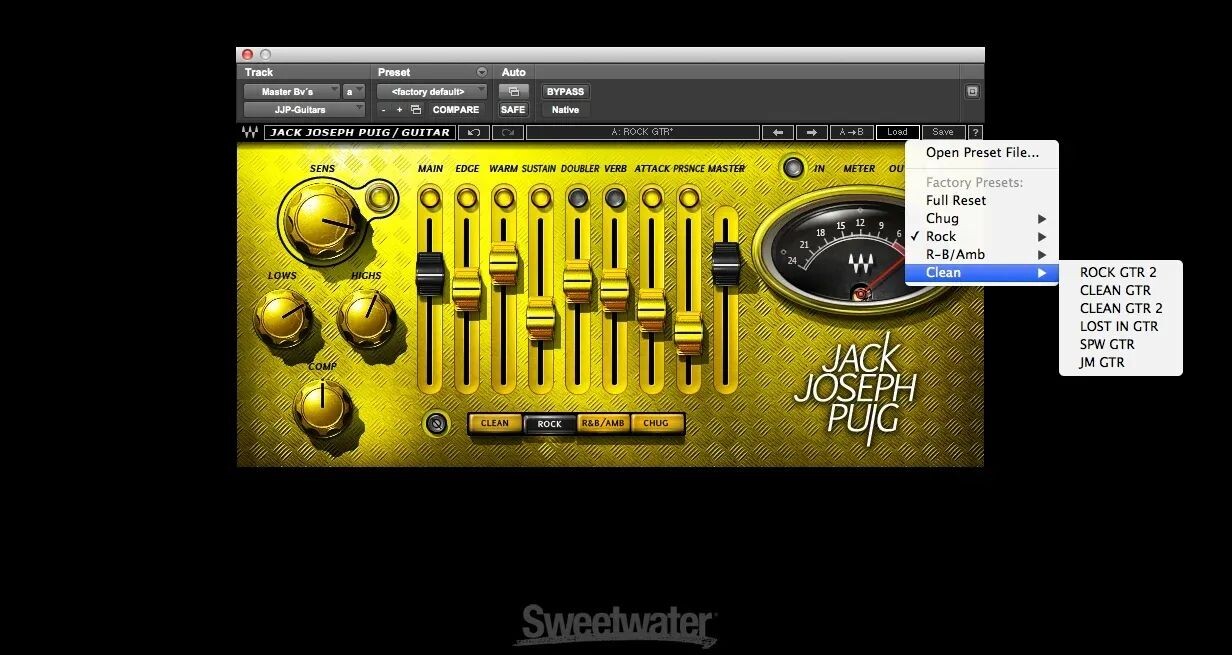
Task: Click the SUSTAIN fader handle
Action: coord(541,318)
